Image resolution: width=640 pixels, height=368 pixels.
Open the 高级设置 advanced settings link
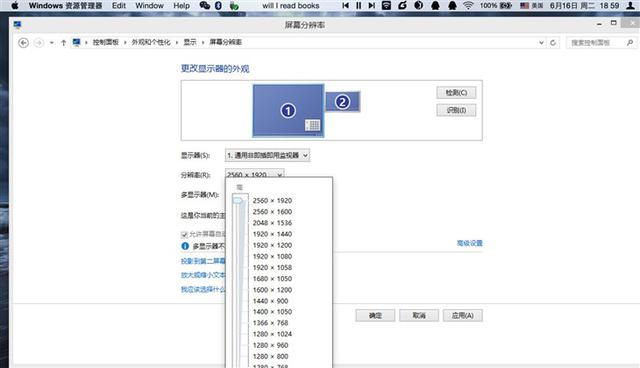(469, 243)
